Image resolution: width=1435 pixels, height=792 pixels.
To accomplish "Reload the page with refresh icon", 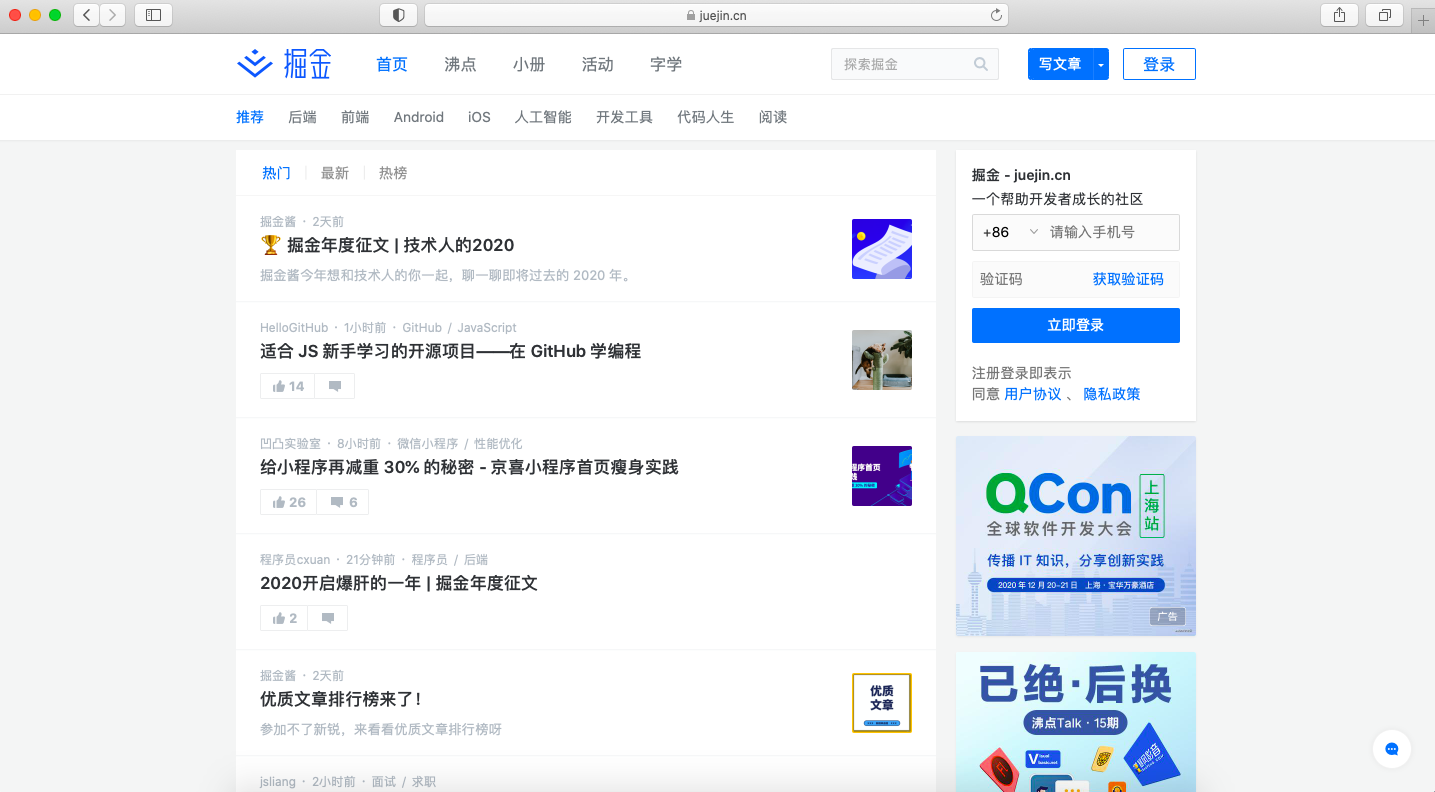I will [996, 15].
